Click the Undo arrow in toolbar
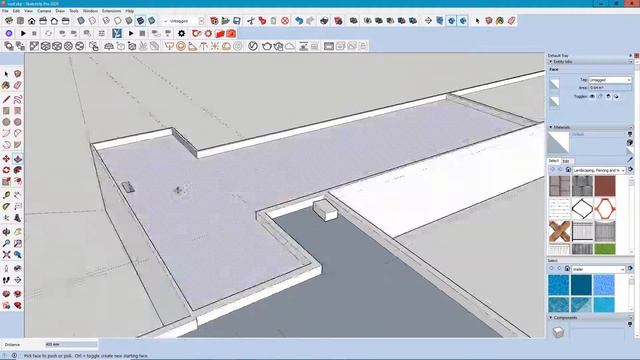This screenshot has width=640, height=360. (x=299, y=20)
